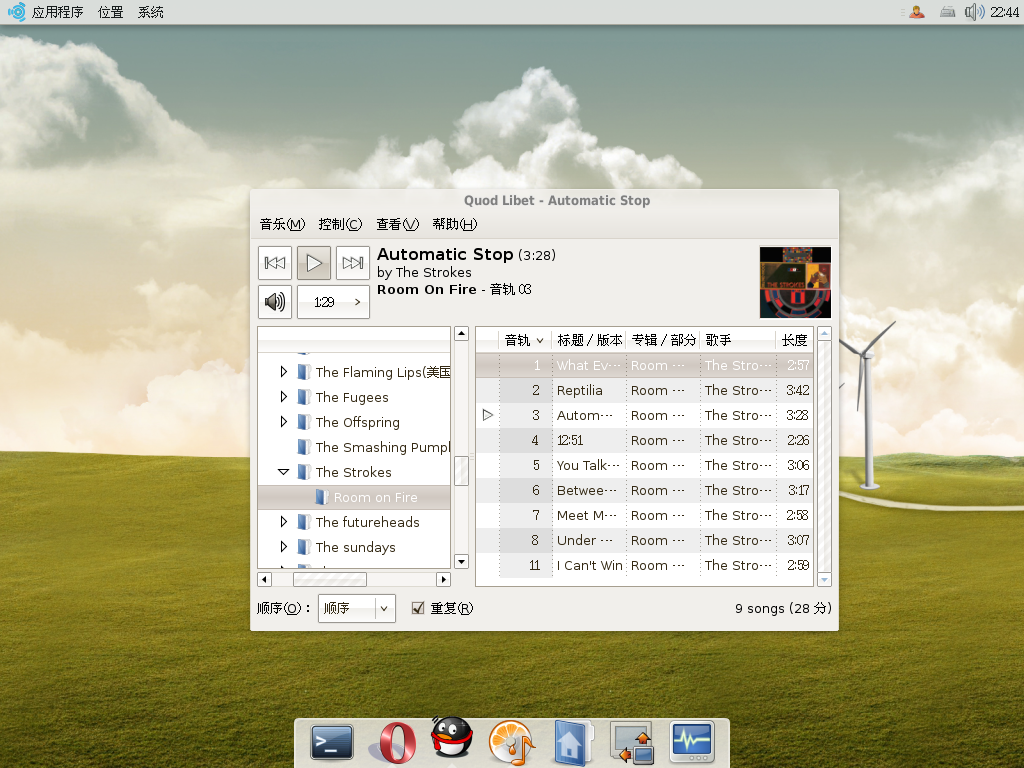
Task: Click the now-playing arrow on track 3
Action: click(487, 415)
